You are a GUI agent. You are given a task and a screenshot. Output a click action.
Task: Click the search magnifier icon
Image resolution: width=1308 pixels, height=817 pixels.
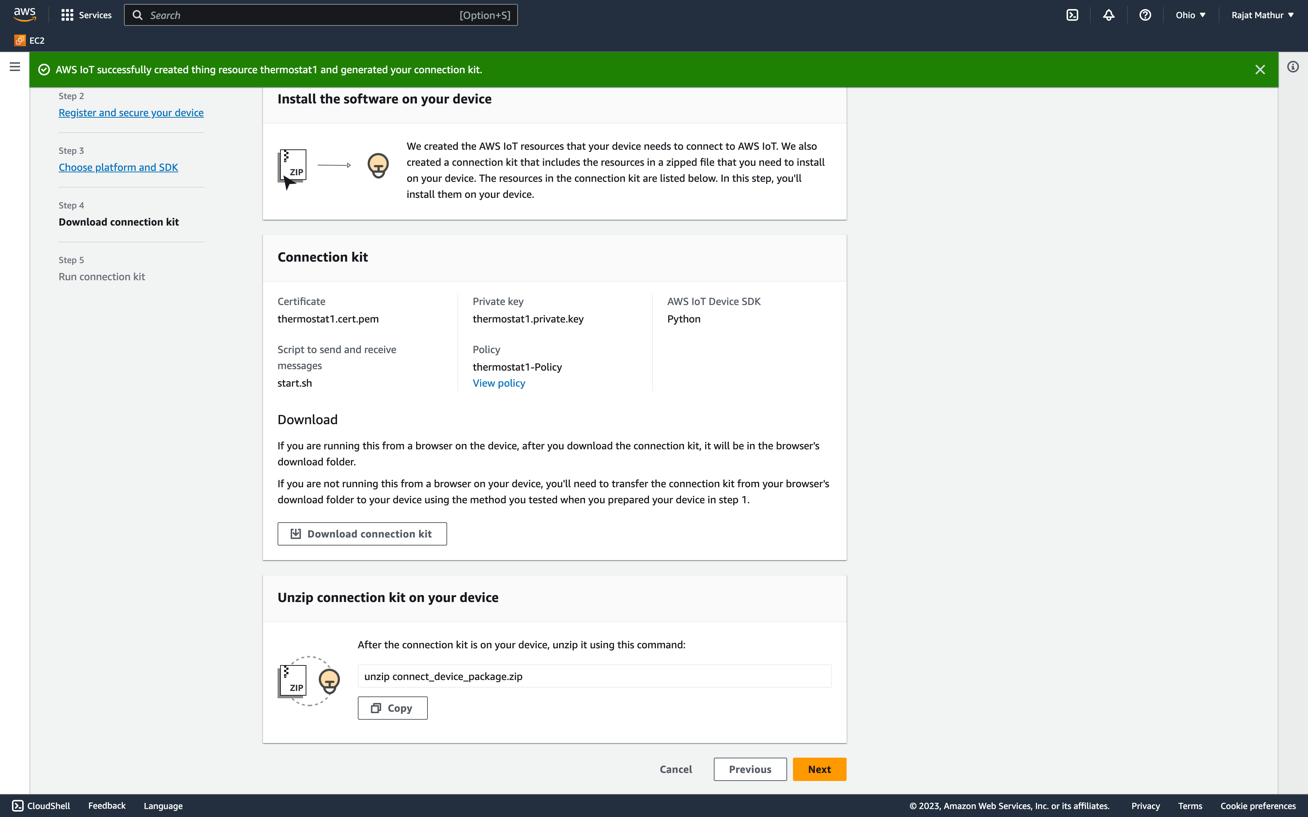138,15
